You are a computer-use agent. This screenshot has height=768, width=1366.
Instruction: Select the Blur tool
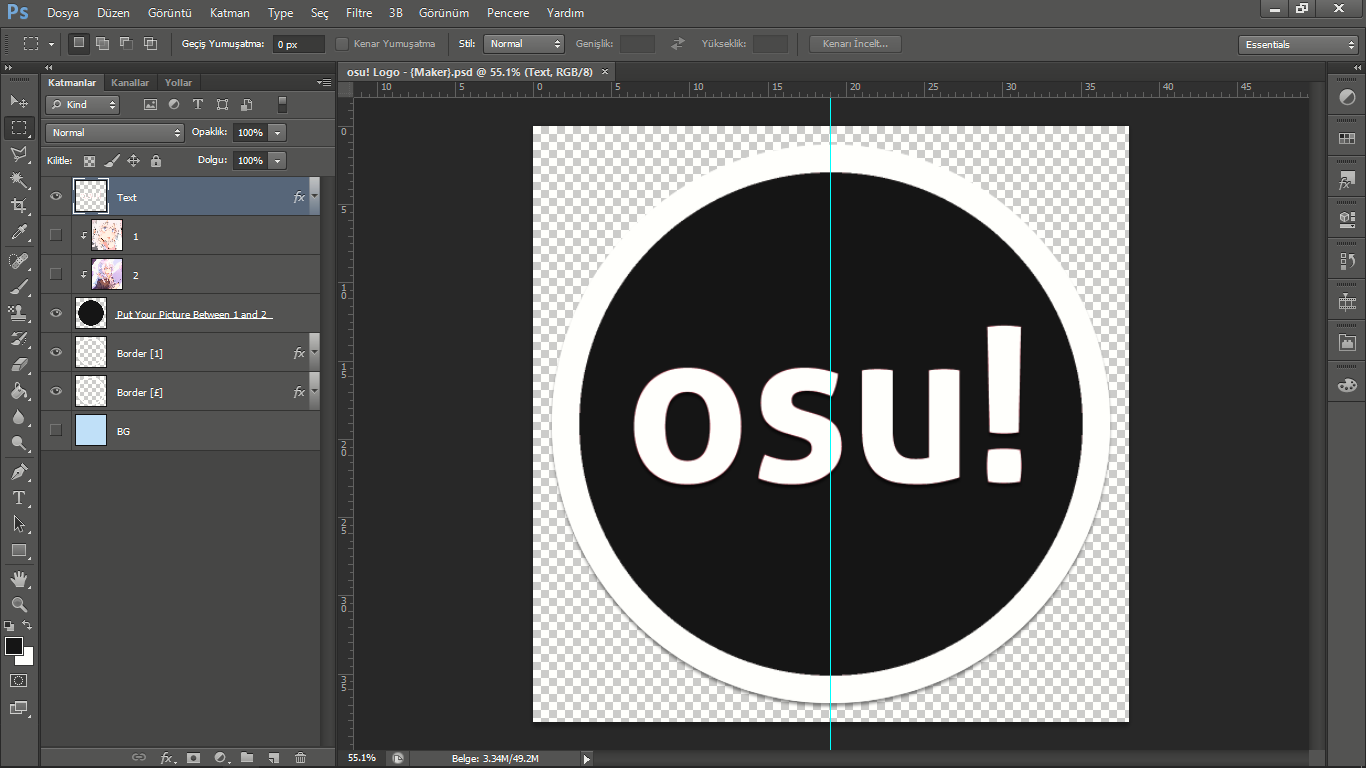coord(19,417)
